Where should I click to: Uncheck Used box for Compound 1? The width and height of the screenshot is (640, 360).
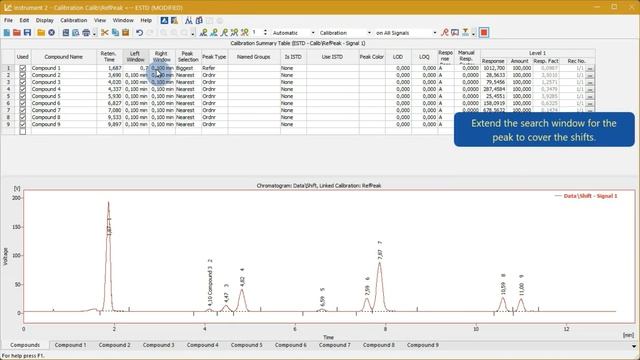coord(22,68)
